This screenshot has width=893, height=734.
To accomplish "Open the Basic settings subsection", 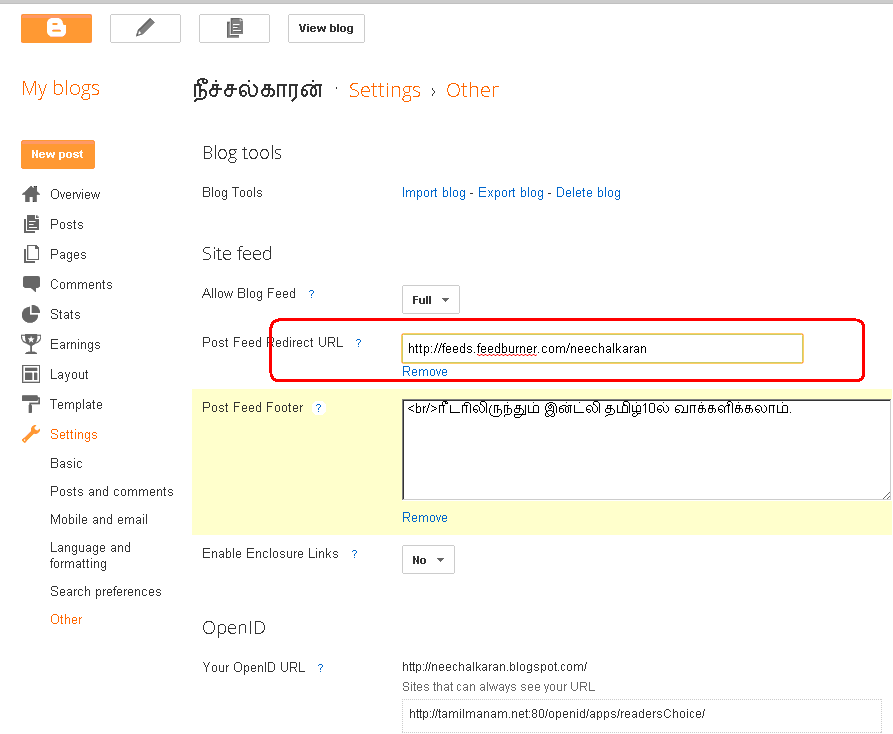I will click(x=66, y=464).
